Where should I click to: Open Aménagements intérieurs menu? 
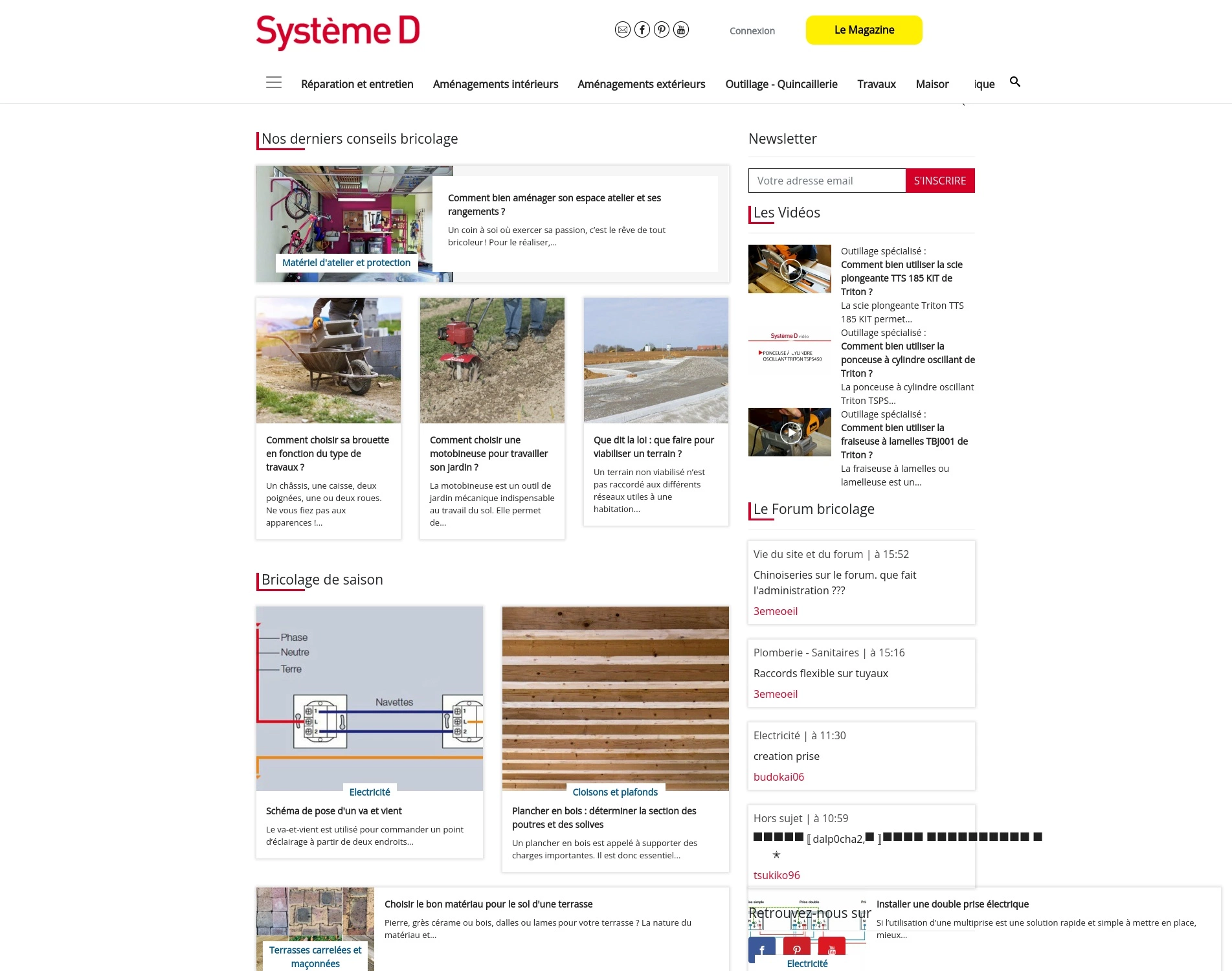point(496,84)
